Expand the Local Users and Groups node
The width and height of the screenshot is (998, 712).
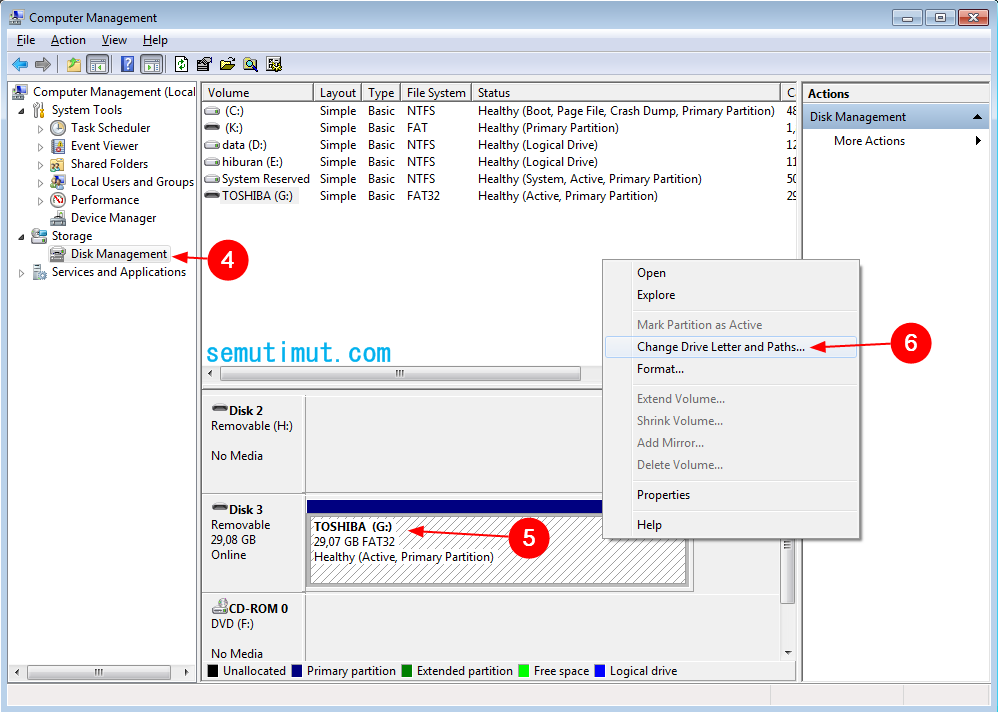(x=40, y=183)
